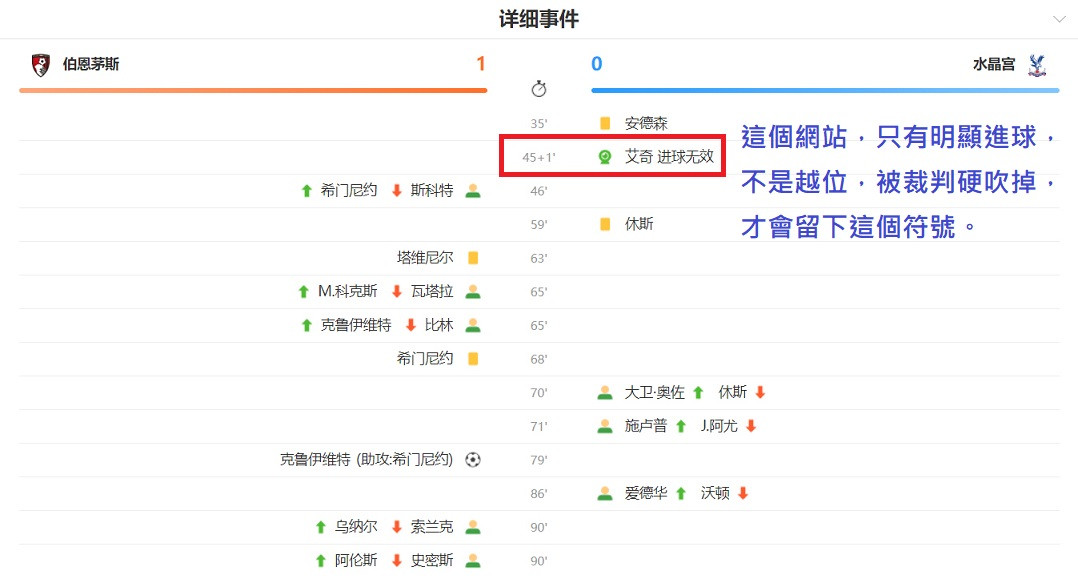Click player name 塔维尼尔
Screen dimensions: 1078x587
tap(425, 258)
